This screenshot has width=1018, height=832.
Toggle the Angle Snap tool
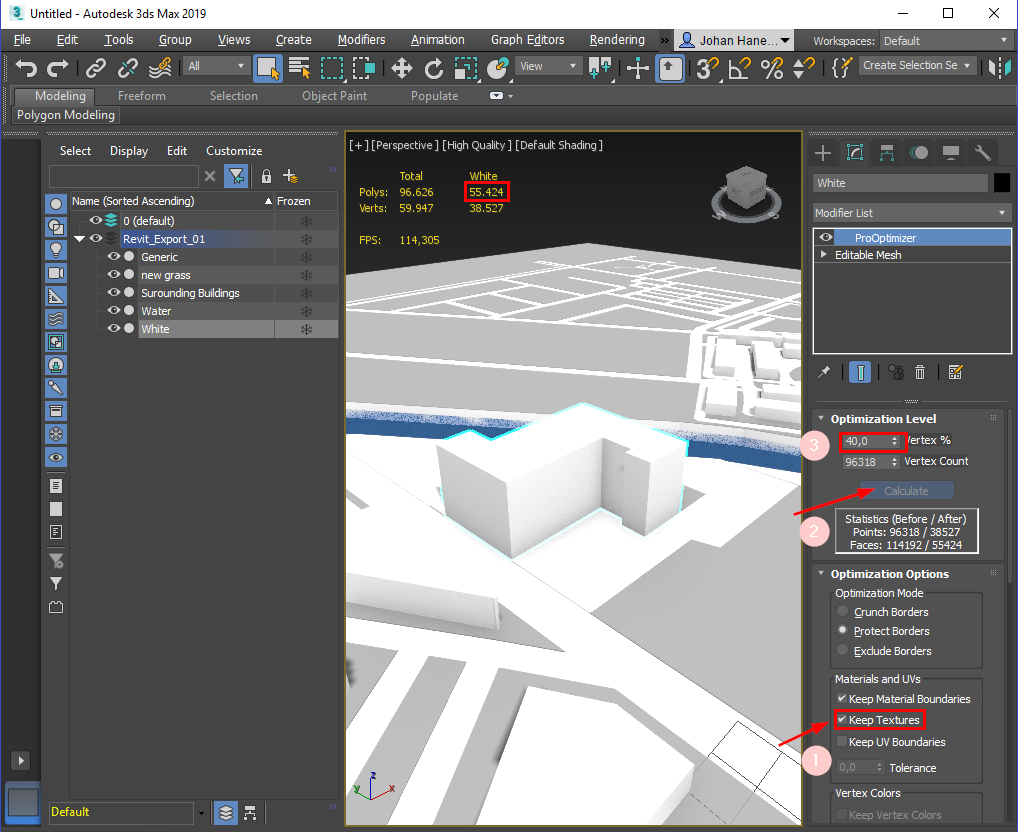click(x=739, y=67)
